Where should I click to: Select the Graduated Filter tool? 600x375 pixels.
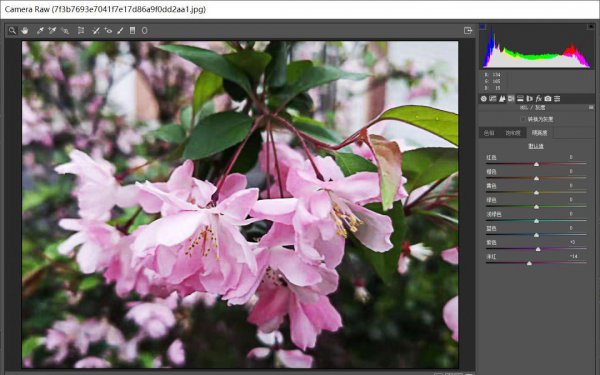click(132, 31)
